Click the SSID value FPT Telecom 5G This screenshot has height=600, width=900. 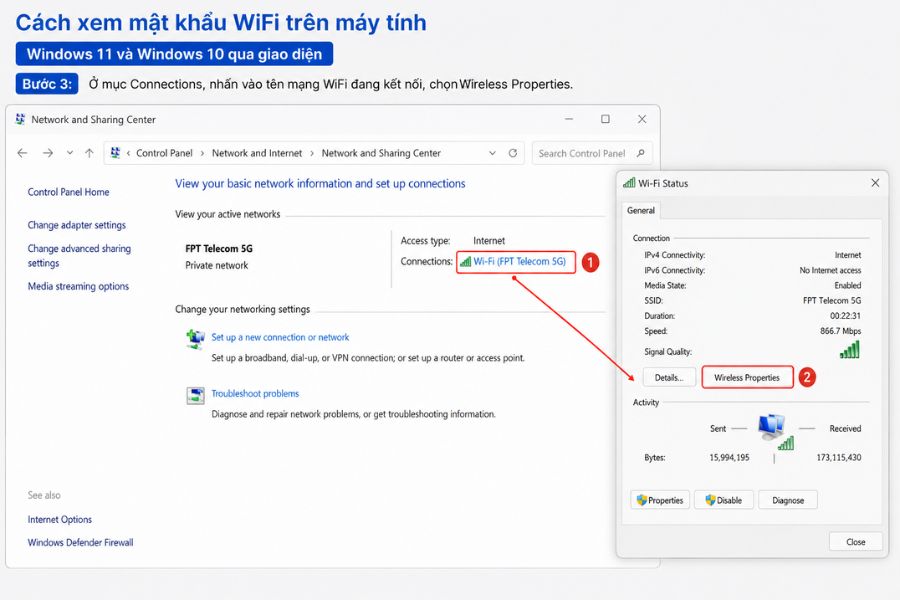(832, 300)
